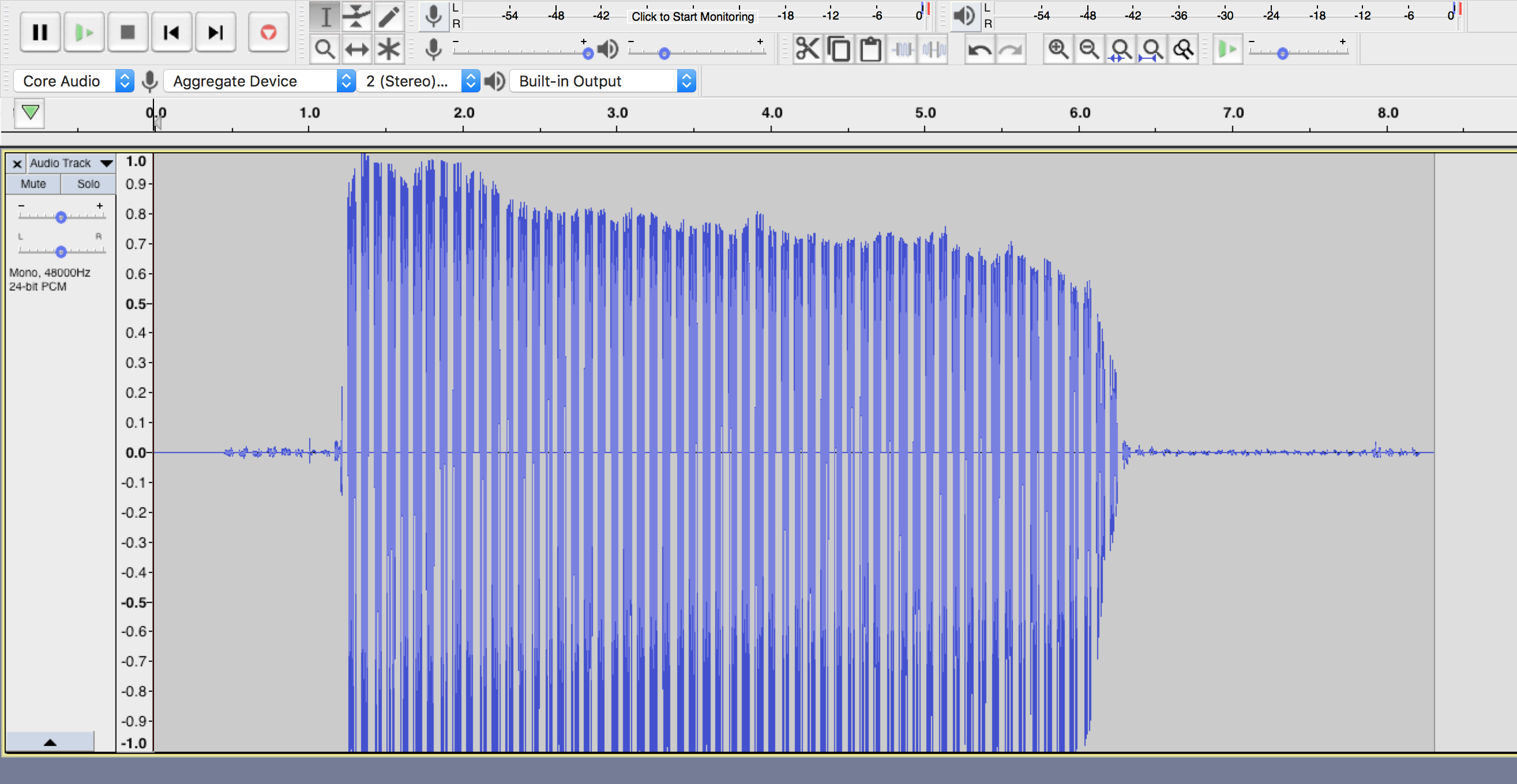Image resolution: width=1517 pixels, height=784 pixels.
Task: Close the Audio Track with X
Action: (17, 164)
